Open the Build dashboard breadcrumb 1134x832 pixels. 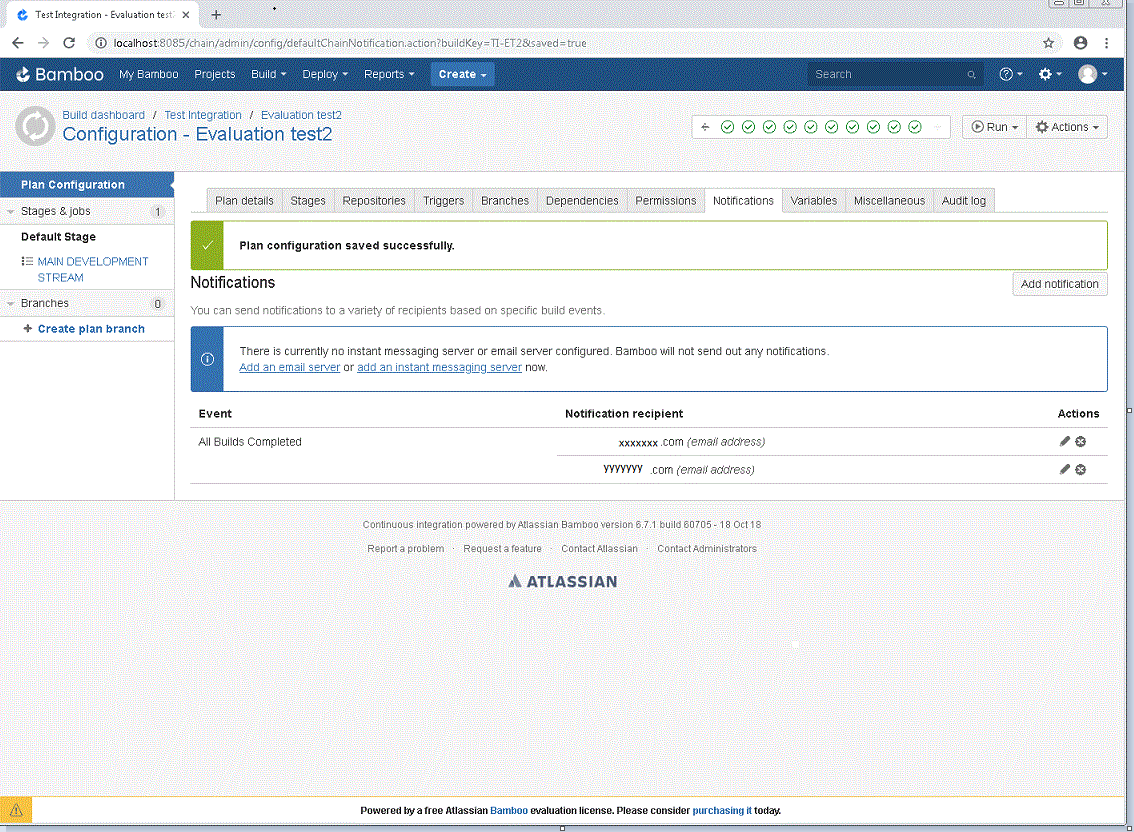tap(103, 115)
